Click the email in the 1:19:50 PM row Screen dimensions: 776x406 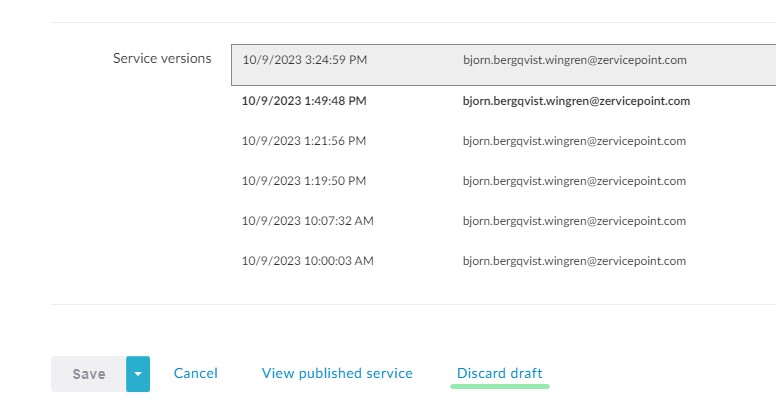[x=574, y=181]
